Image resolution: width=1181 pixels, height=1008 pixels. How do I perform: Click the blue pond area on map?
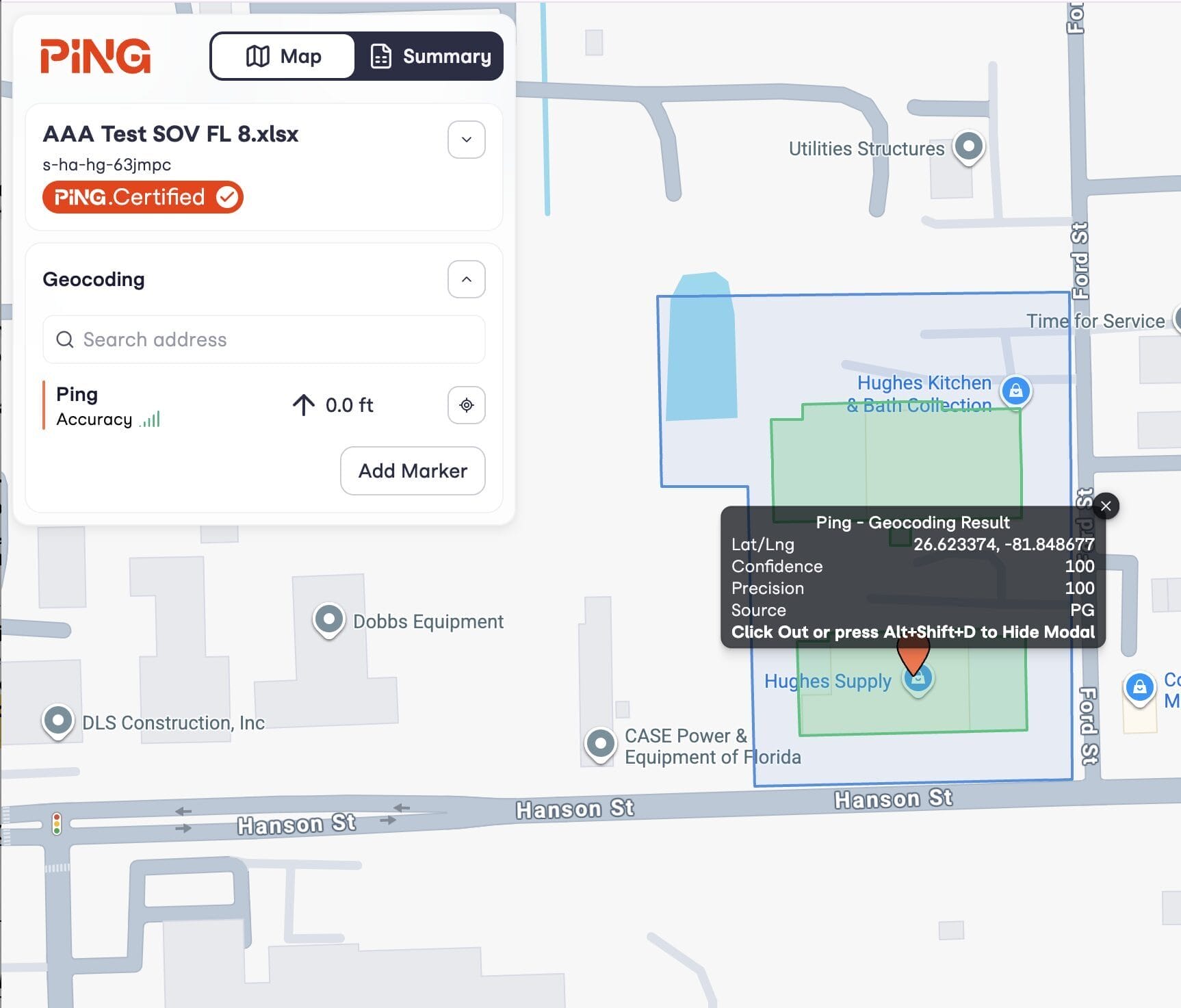coord(701,349)
